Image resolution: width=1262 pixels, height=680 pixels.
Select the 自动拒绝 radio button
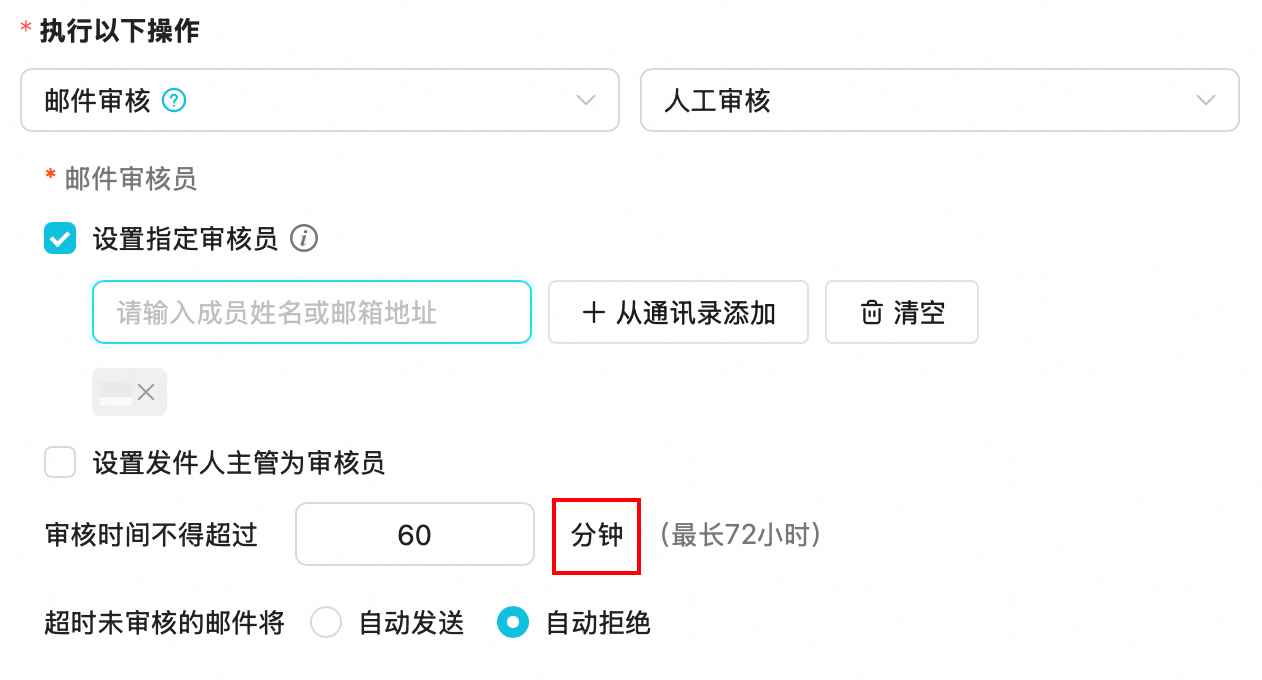click(513, 623)
